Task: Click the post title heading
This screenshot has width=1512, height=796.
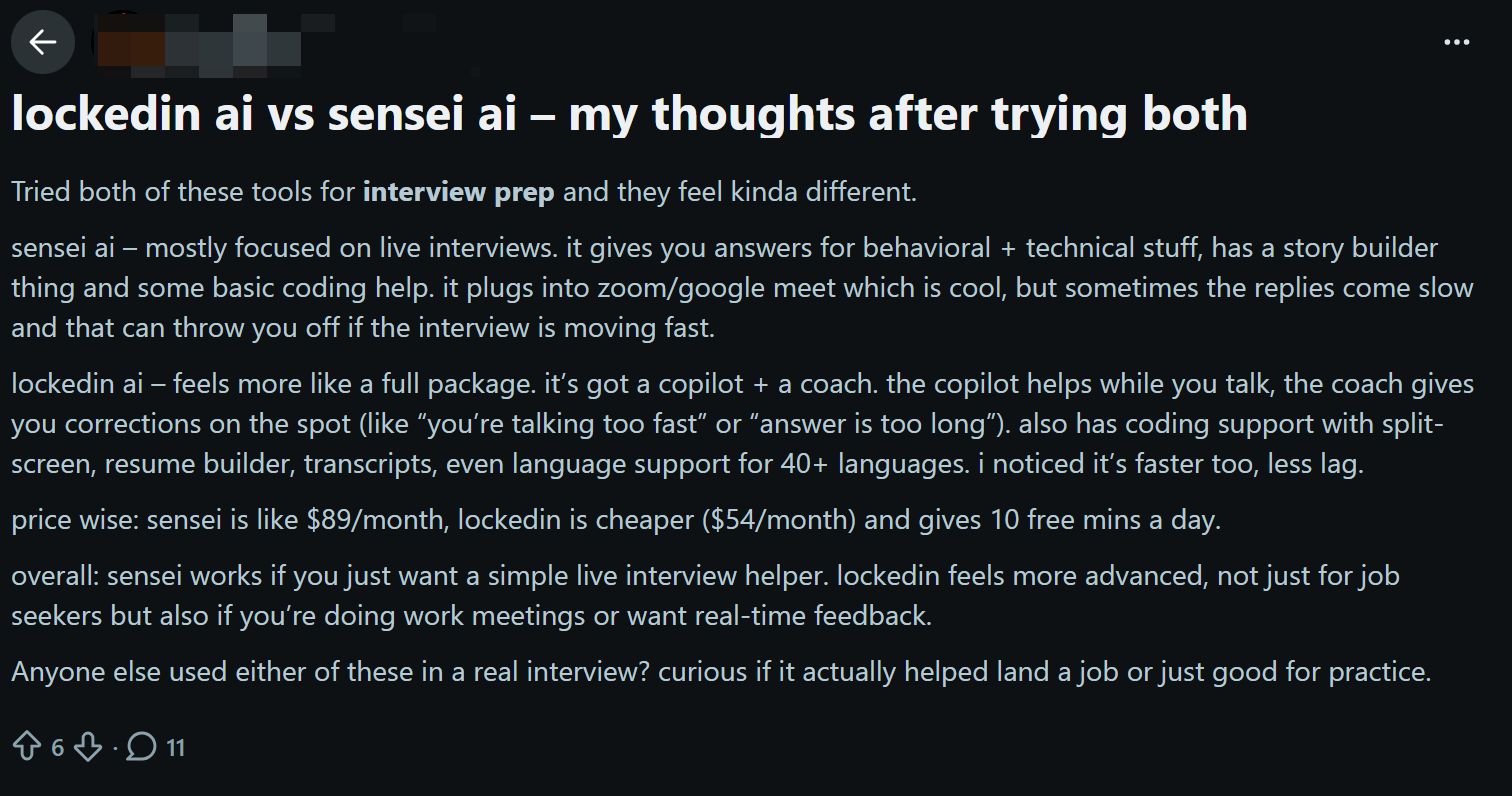Action: click(x=629, y=114)
